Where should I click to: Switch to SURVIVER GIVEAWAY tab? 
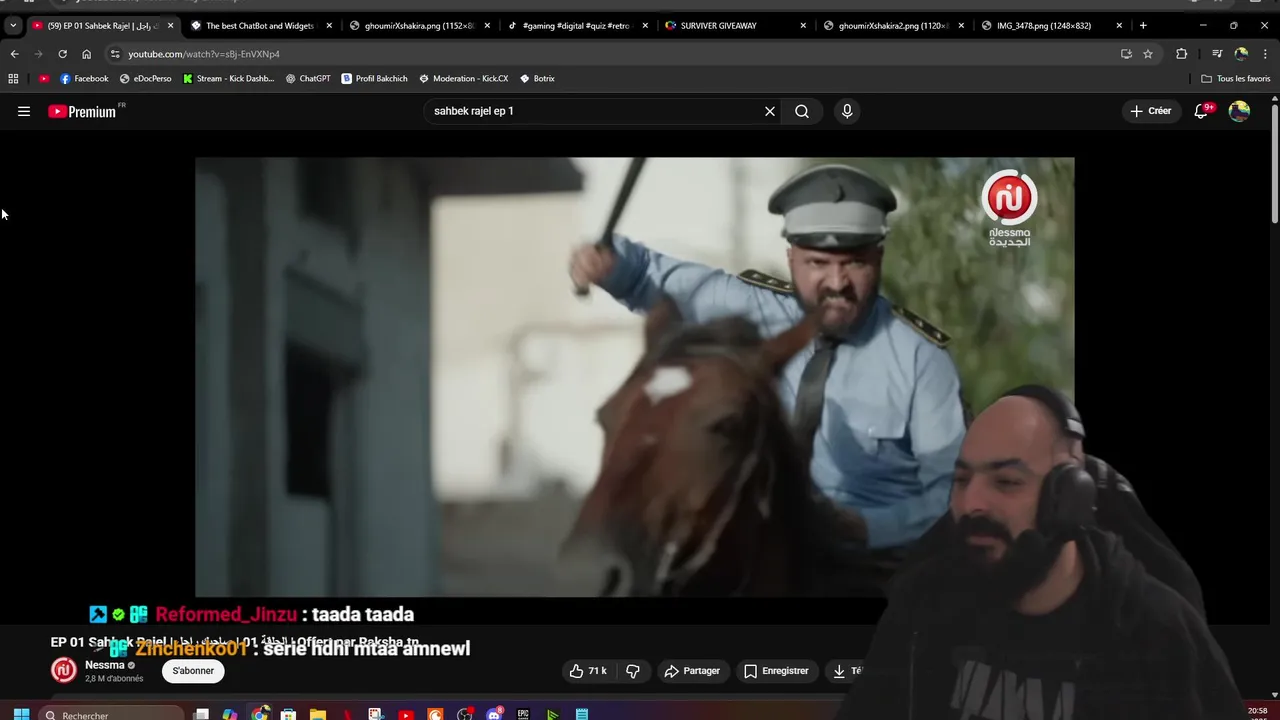[x=735, y=25]
